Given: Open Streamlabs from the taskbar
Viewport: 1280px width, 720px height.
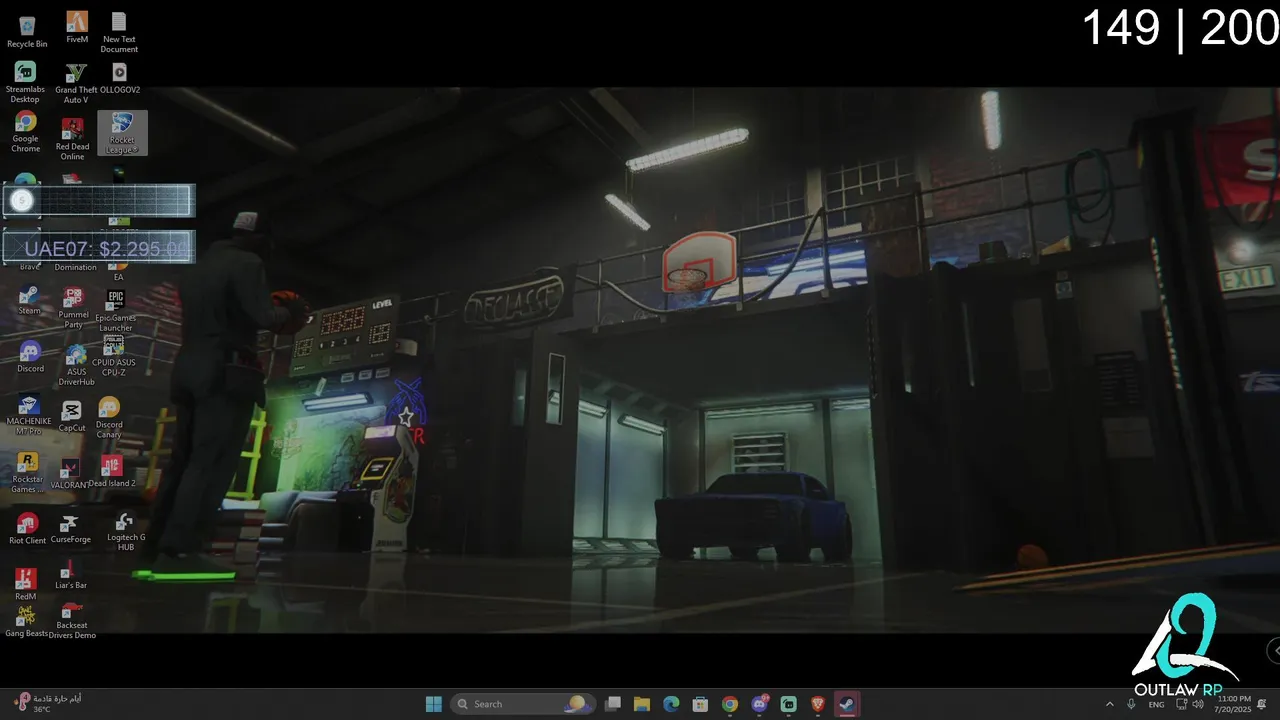Looking at the screenshot, I should [788, 704].
